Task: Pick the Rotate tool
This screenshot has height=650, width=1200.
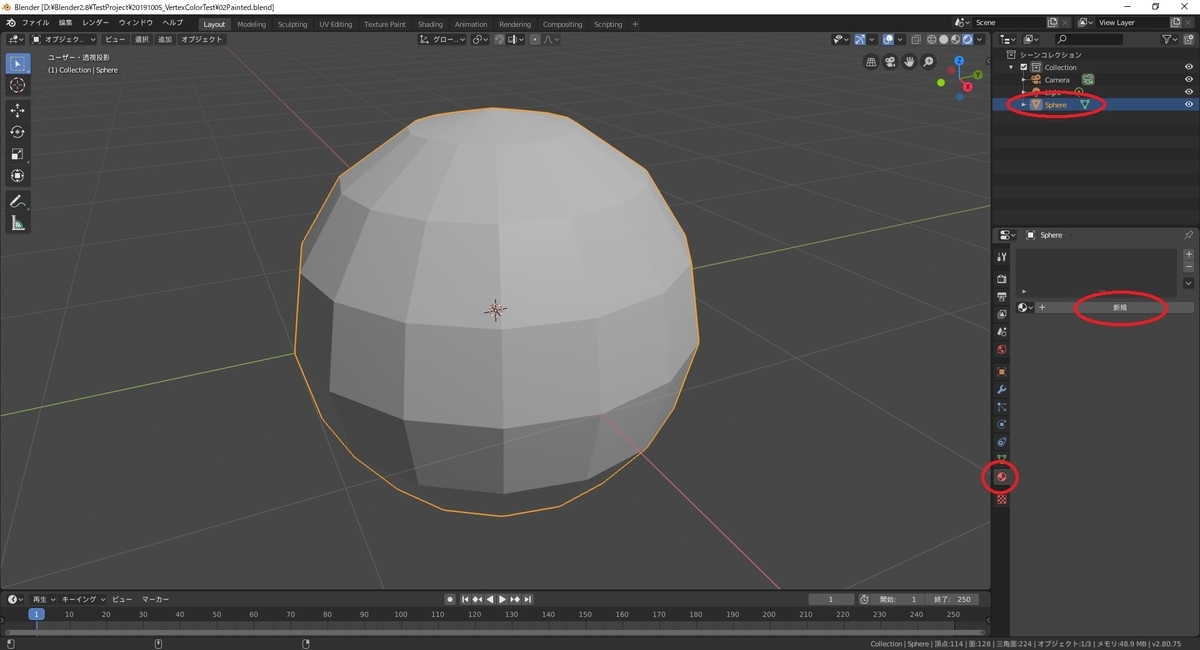Action: (17, 132)
